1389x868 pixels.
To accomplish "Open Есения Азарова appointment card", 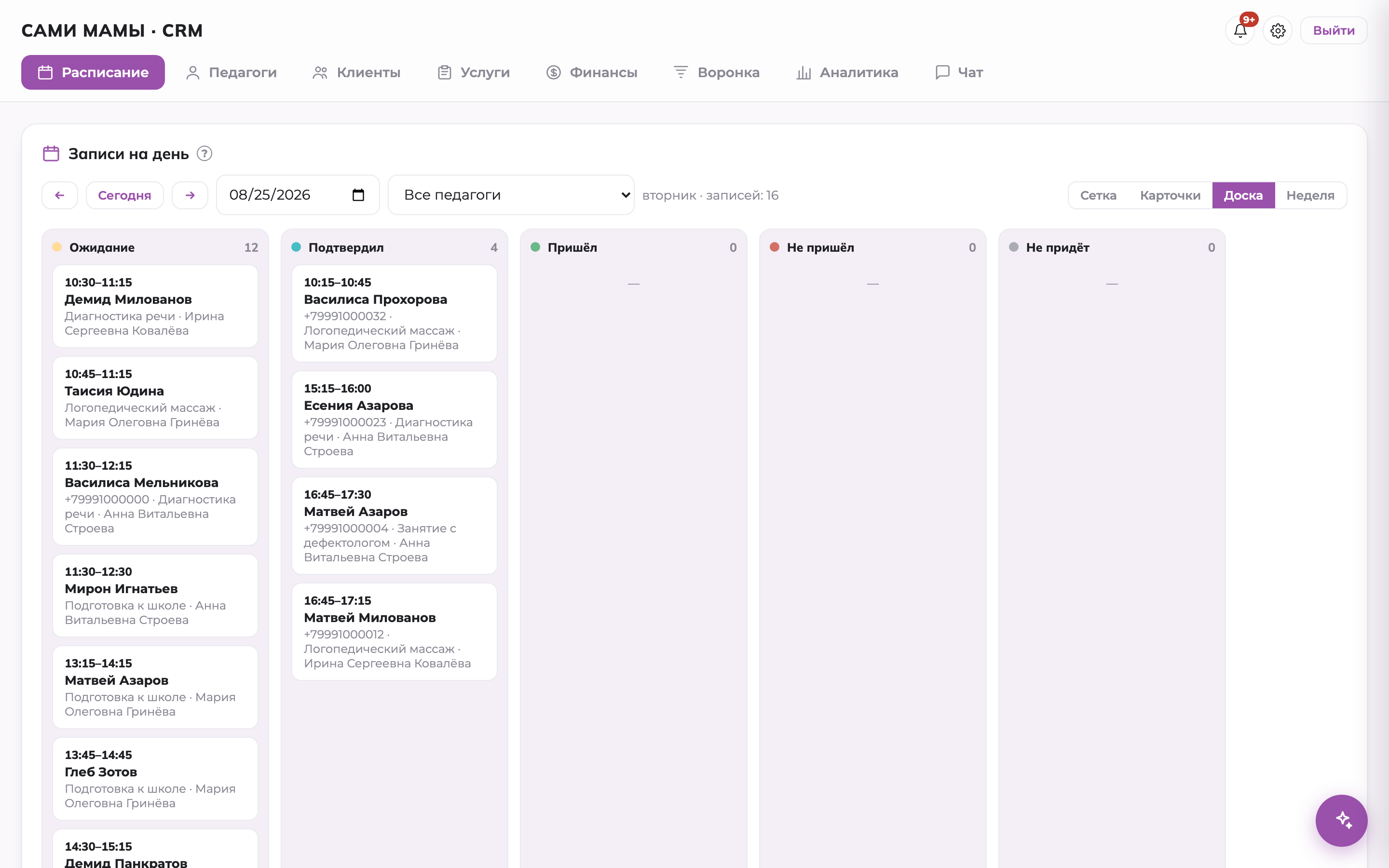I will coord(395,420).
